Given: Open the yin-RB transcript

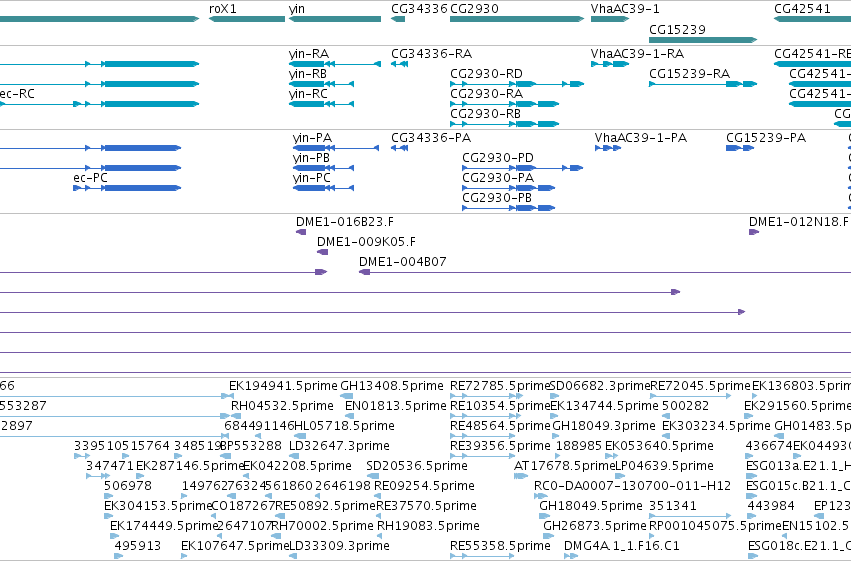Looking at the screenshot, I should (321, 84).
